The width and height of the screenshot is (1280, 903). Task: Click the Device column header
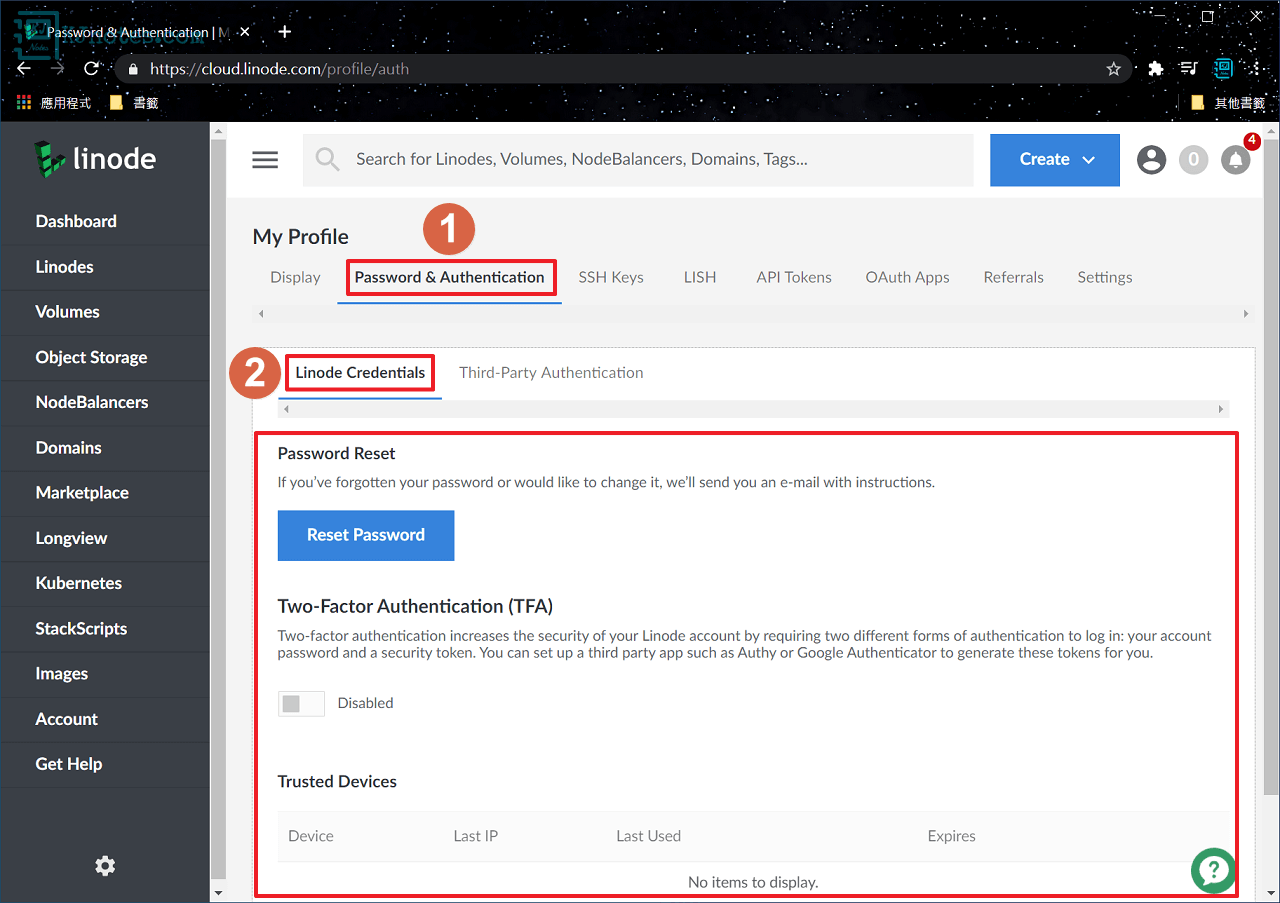click(311, 836)
